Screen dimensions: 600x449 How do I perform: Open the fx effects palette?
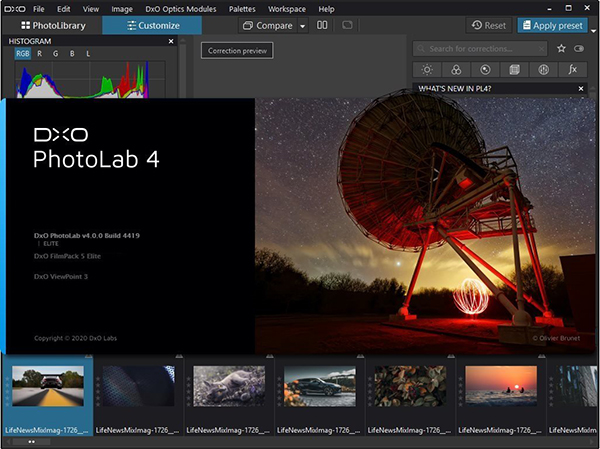coord(573,70)
